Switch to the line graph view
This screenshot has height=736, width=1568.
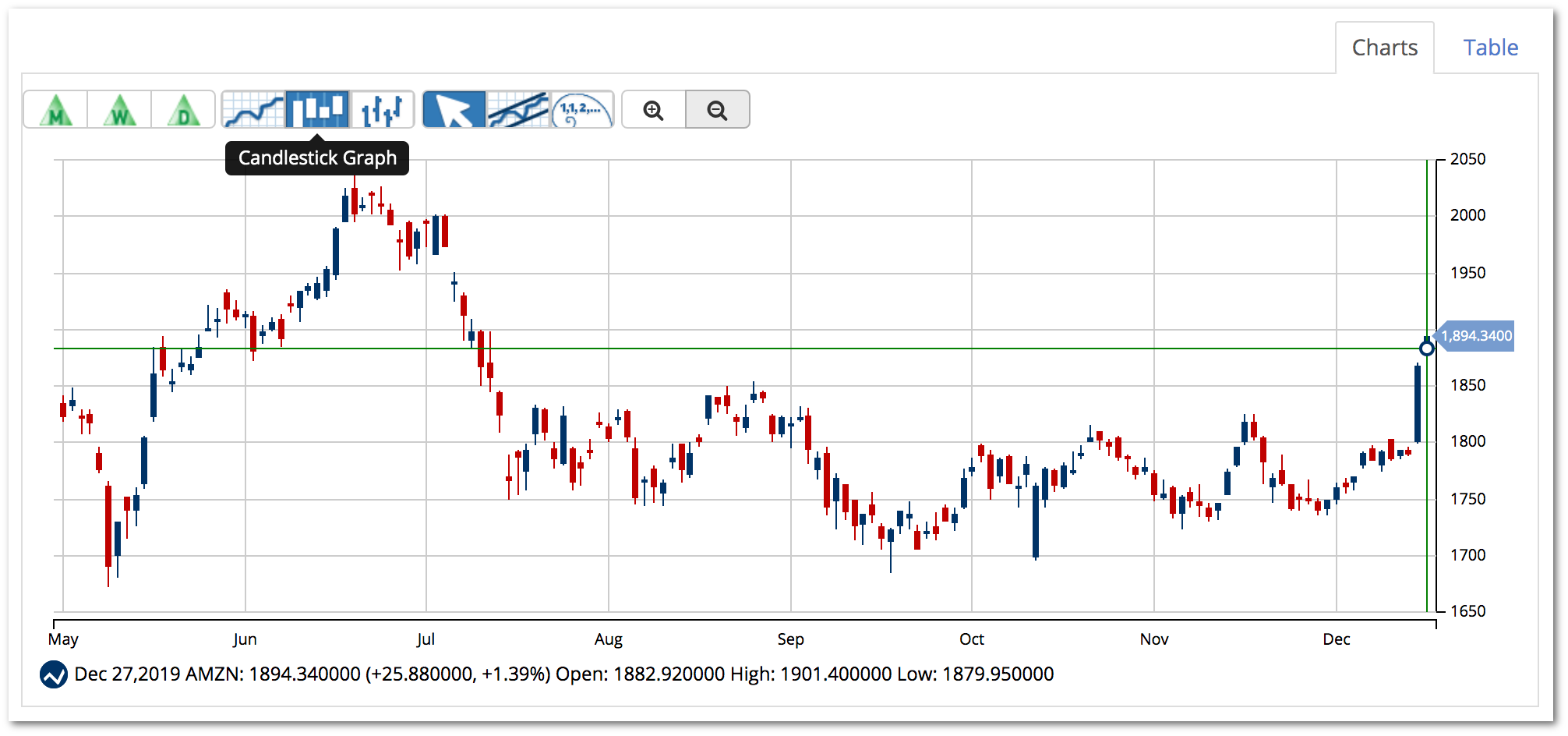(253, 109)
